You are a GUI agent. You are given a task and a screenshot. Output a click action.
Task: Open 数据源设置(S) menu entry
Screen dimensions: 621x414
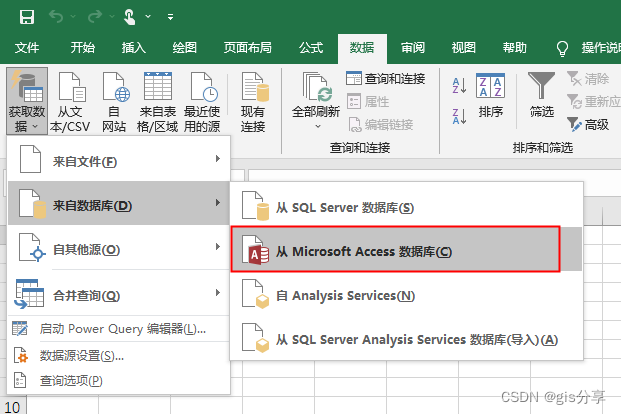(118, 356)
